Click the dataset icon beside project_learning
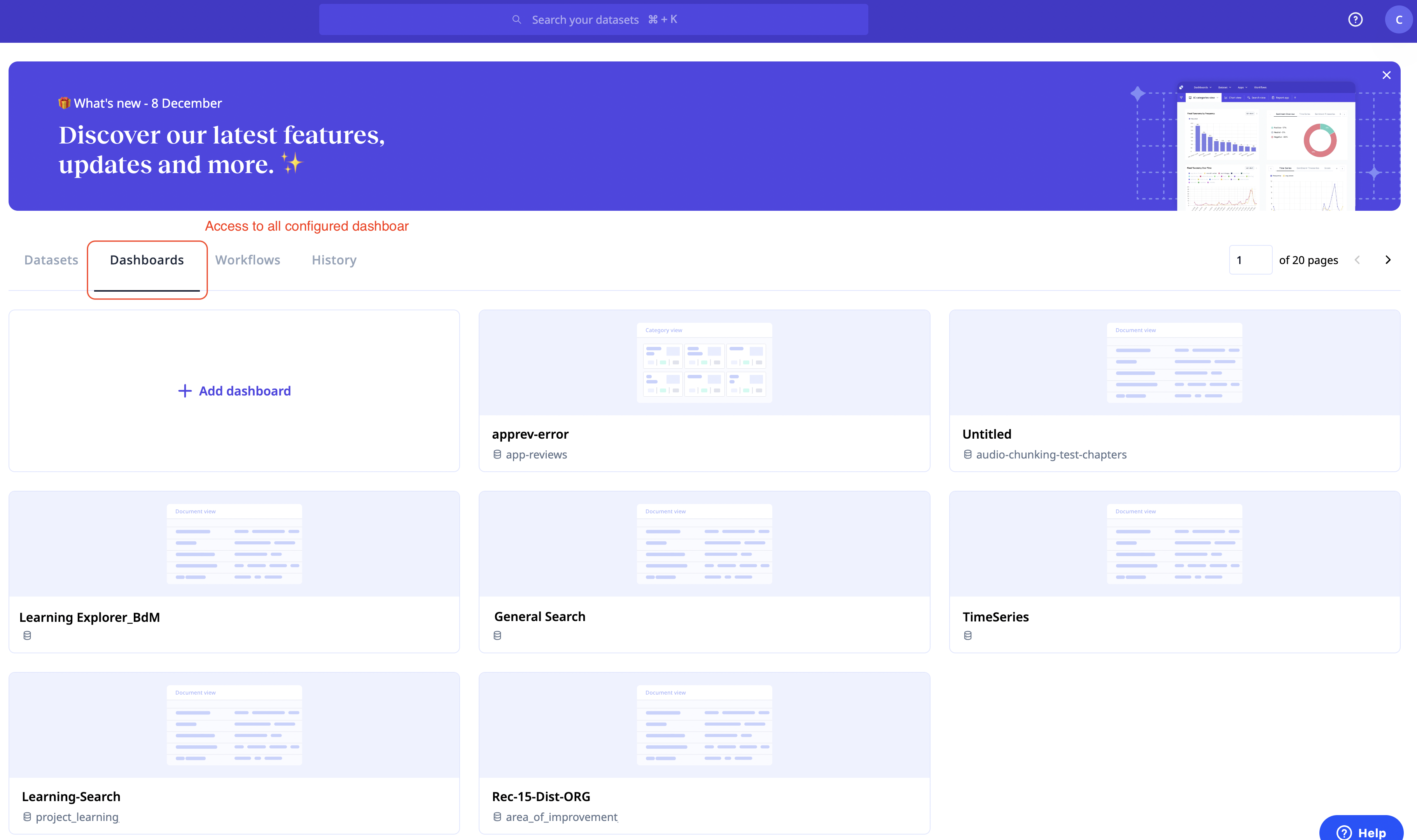1417x840 pixels. [27, 817]
